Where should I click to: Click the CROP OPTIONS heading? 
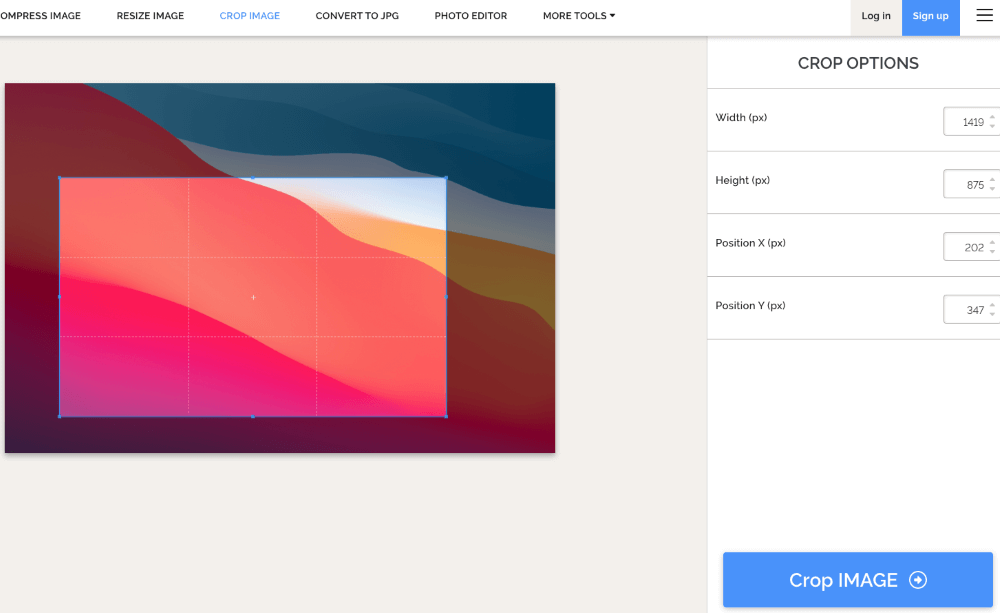click(858, 63)
